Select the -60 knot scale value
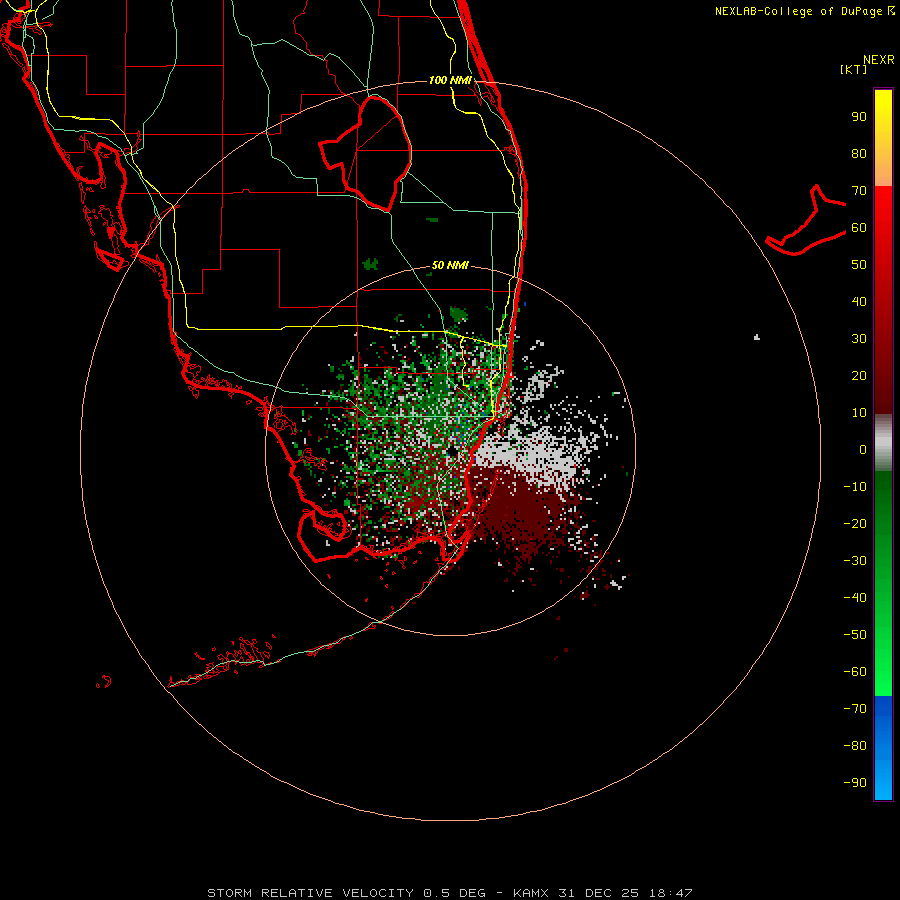The width and height of the screenshot is (900, 900). (x=855, y=672)
